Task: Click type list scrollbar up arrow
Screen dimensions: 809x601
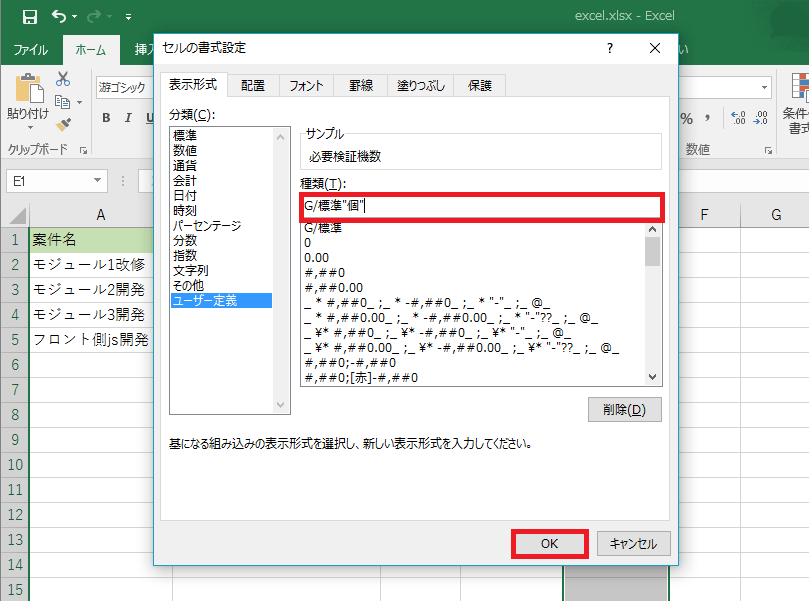Action: [x=653, y=229]
